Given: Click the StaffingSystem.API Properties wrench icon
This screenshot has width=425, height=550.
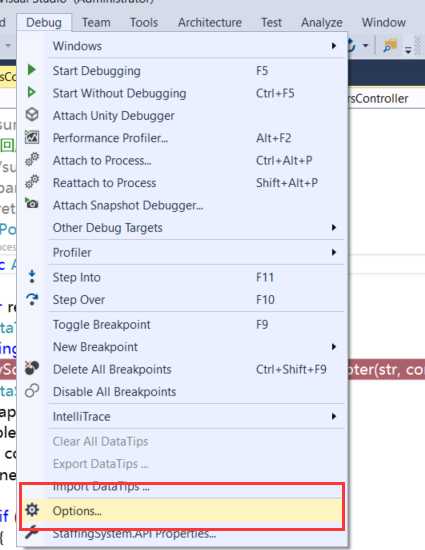Looking at the screenshot, I should pyautogui.click(x=32, y=532).
